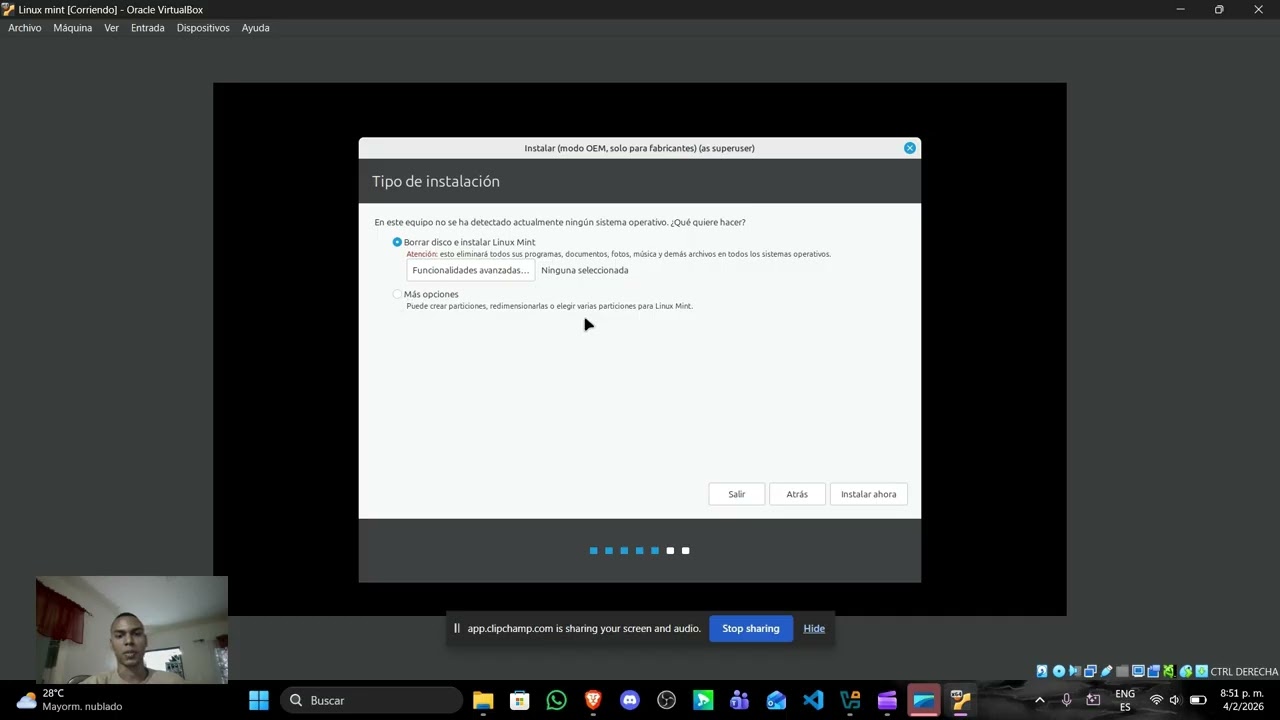Viewport: 1280px width, 720px height.
Task: Click VirtualBox network adapters status icon
Action: tap(1090, 671)
